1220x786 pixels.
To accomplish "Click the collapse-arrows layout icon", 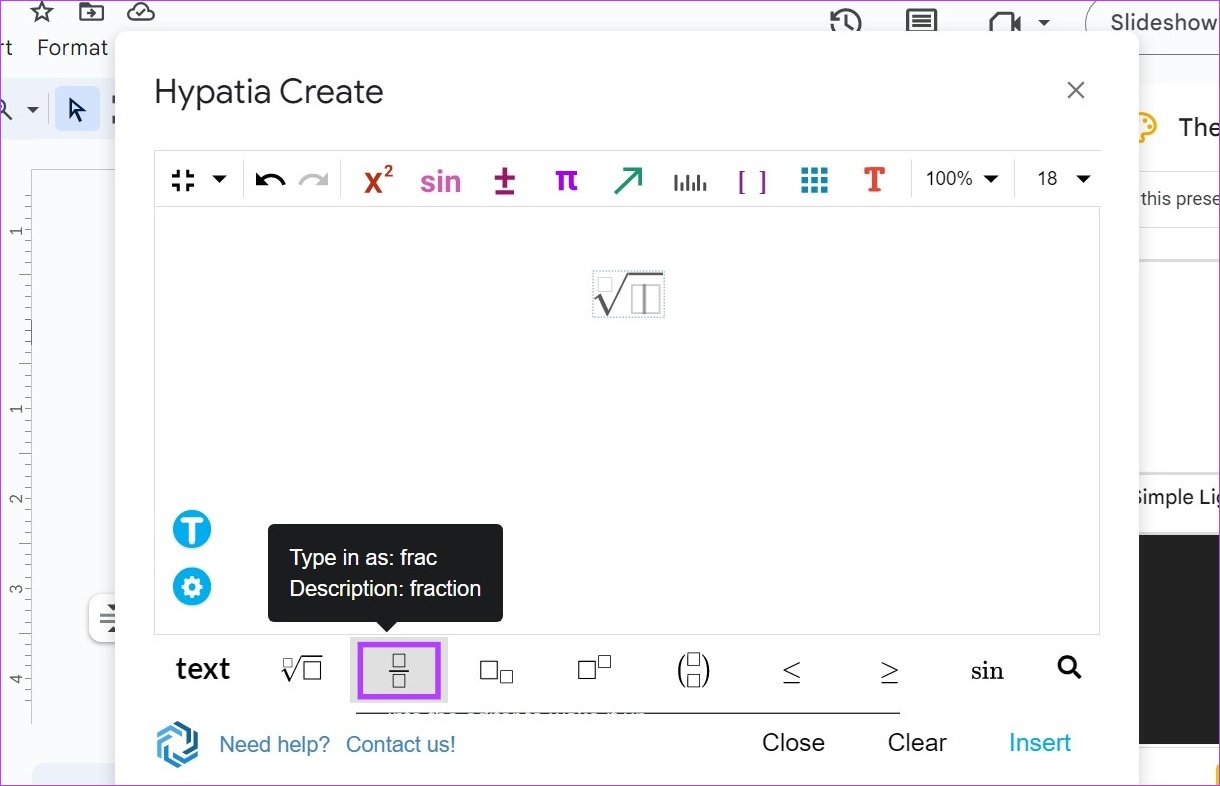I will tap(183, 180).
